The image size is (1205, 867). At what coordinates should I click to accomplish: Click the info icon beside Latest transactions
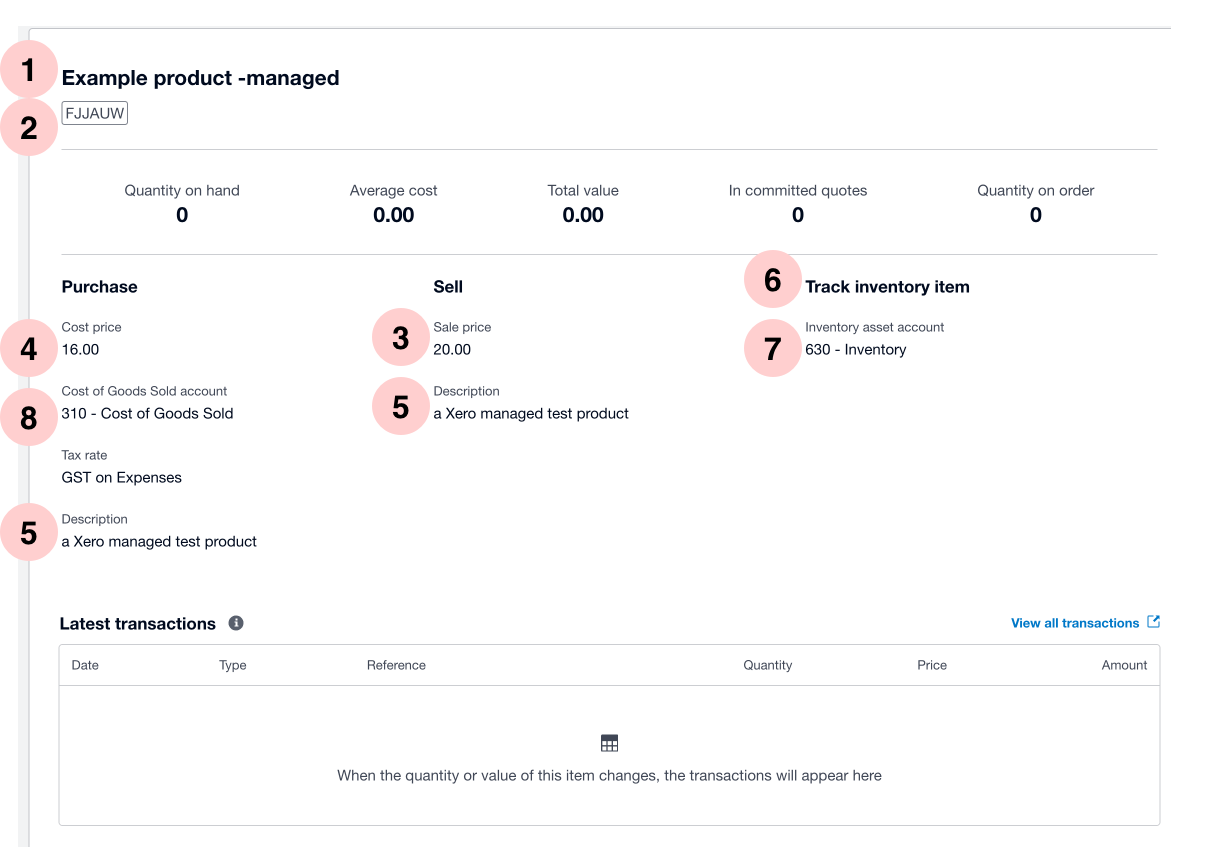point(236,623)
